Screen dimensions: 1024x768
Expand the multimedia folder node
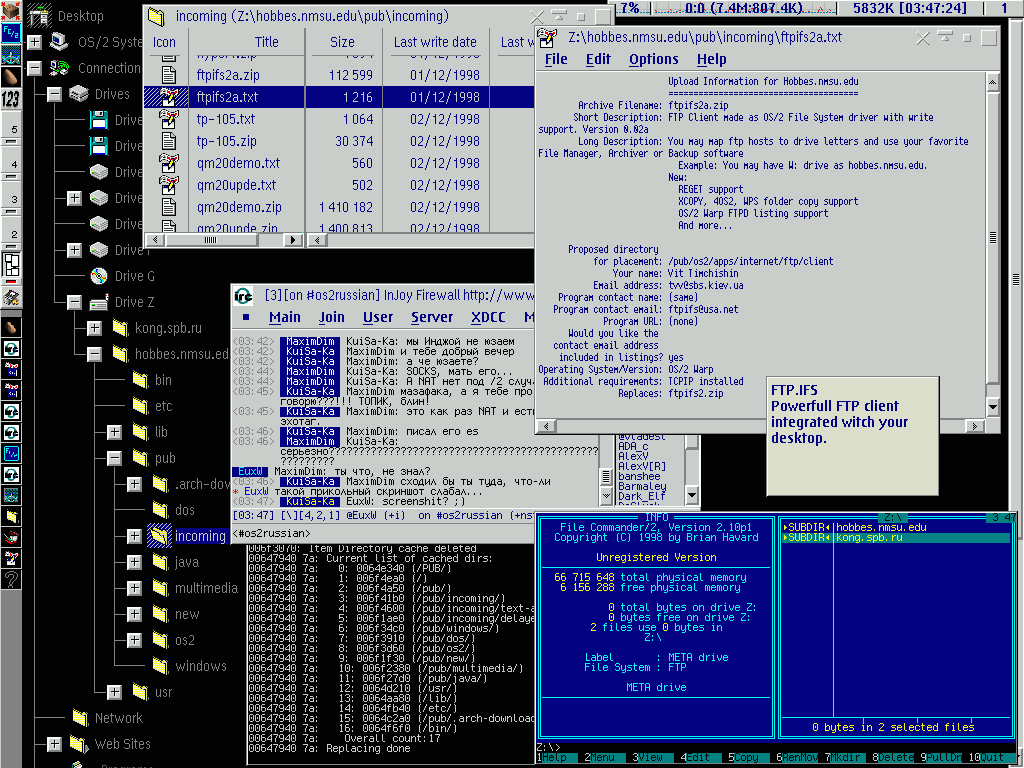coord(135,588)
